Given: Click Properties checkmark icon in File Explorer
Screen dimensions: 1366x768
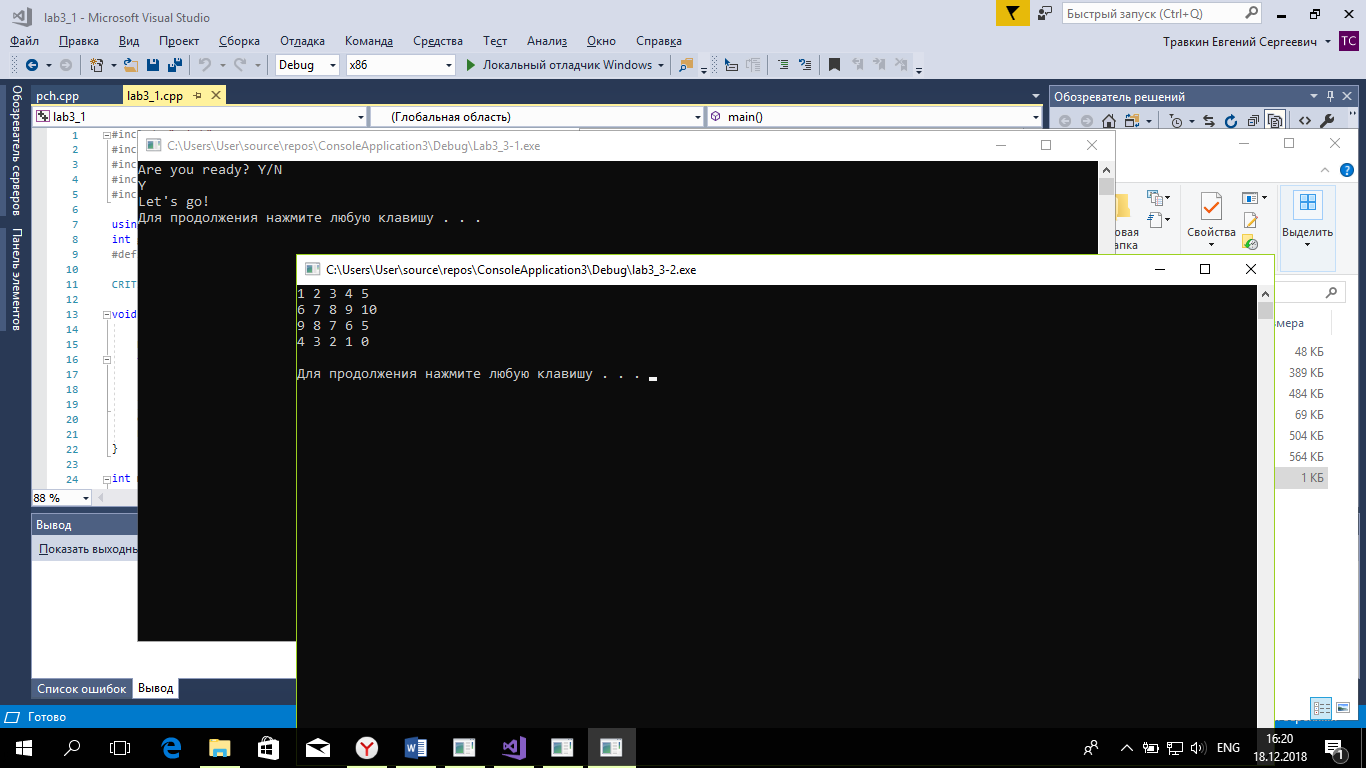Looking at the screenshot, I should [x=1211, y=207].
